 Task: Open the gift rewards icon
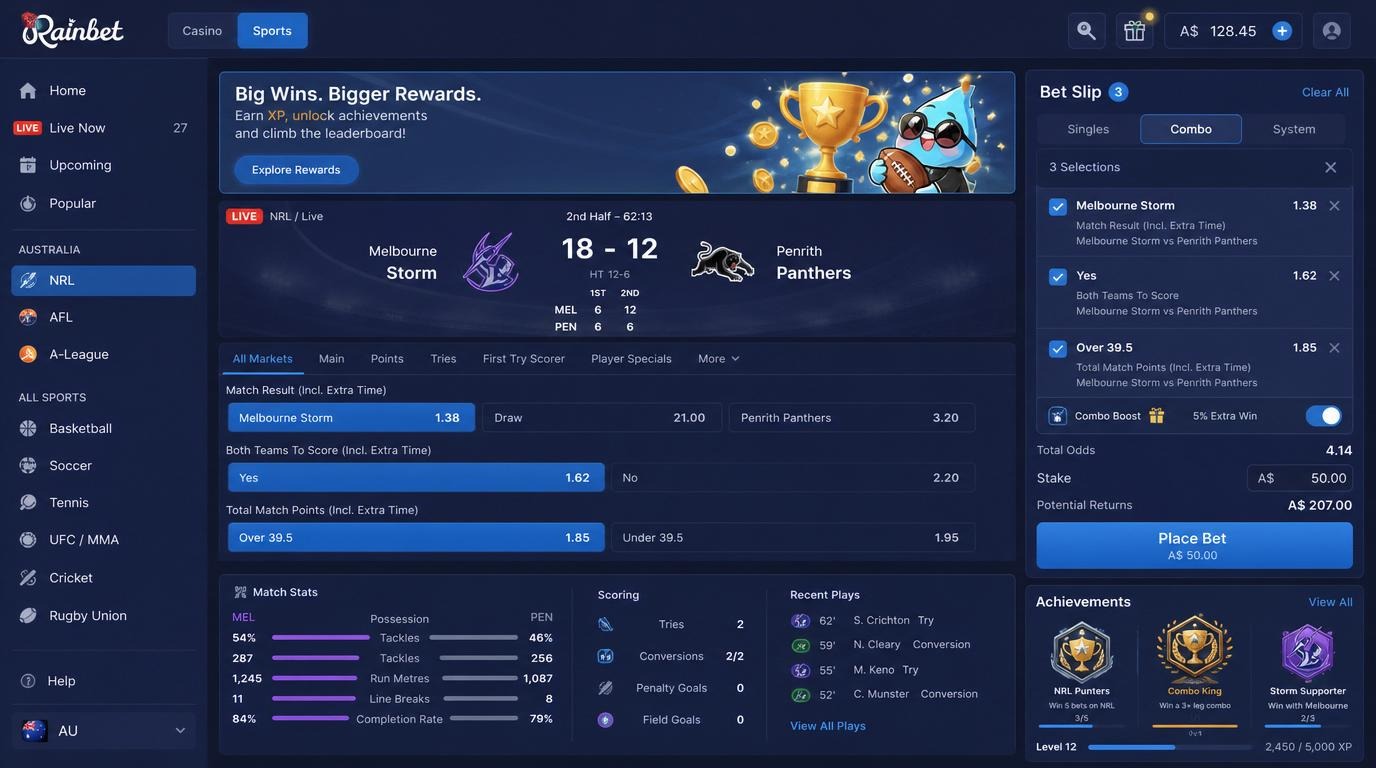click(x=1135, y=31)
